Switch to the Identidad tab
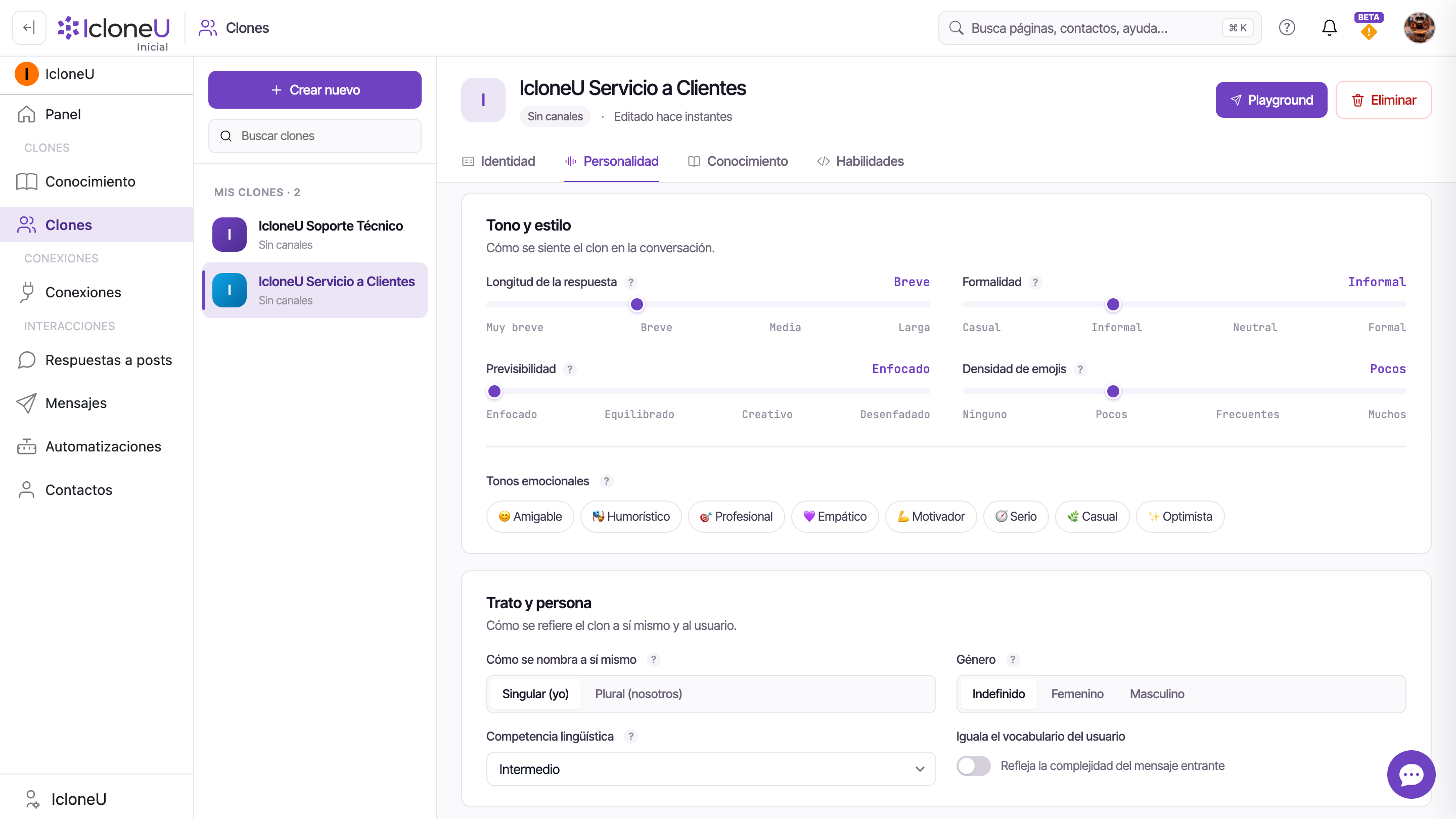 [x=498, y=161]
